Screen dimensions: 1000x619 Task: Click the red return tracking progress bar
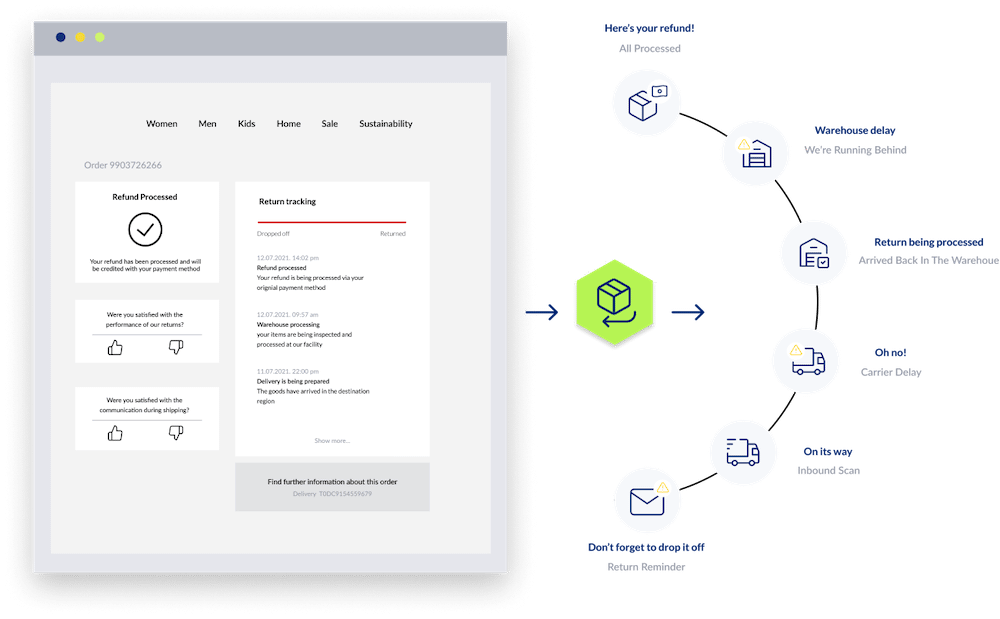[332, 222]
